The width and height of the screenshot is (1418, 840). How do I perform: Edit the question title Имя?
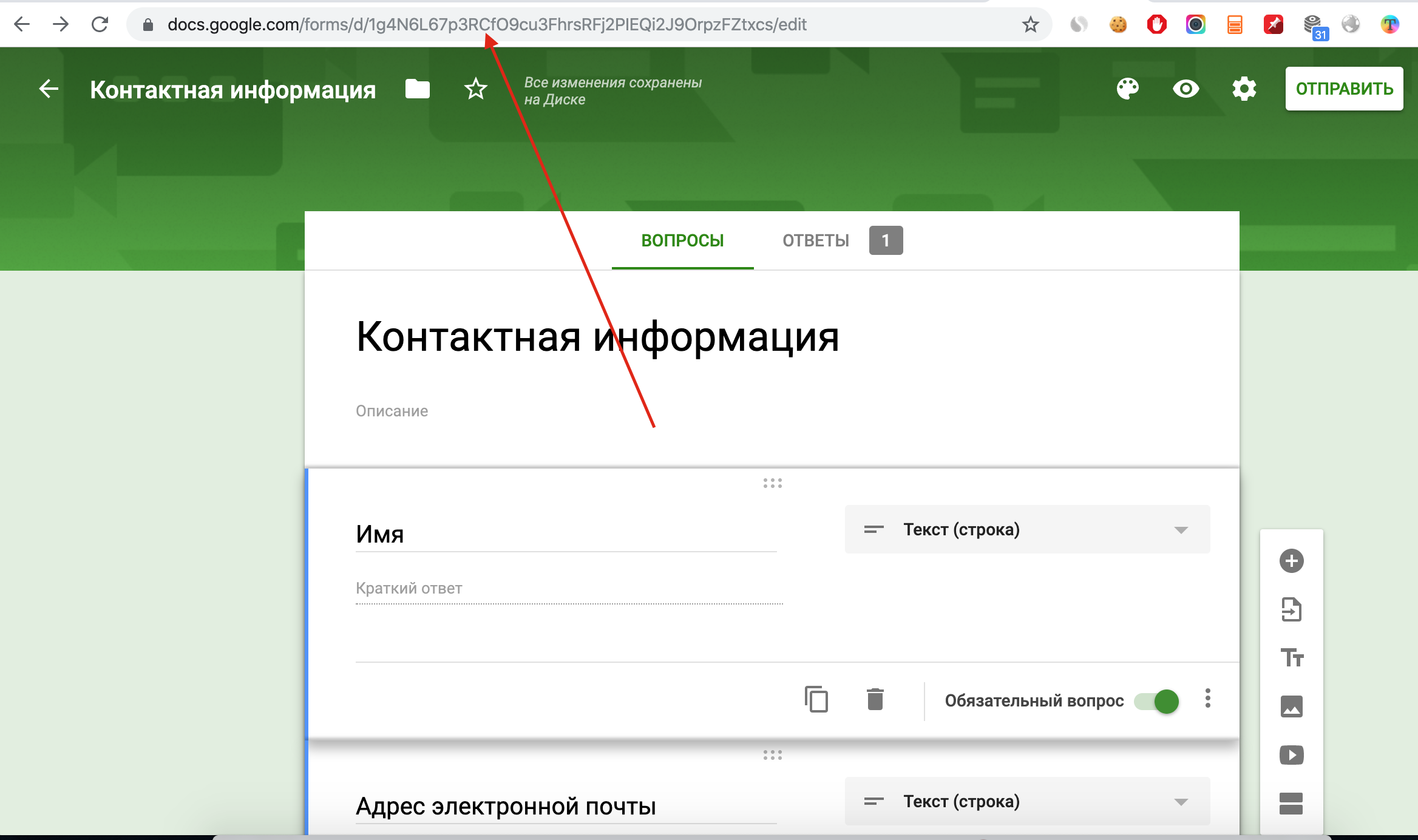tap(566, 533)
